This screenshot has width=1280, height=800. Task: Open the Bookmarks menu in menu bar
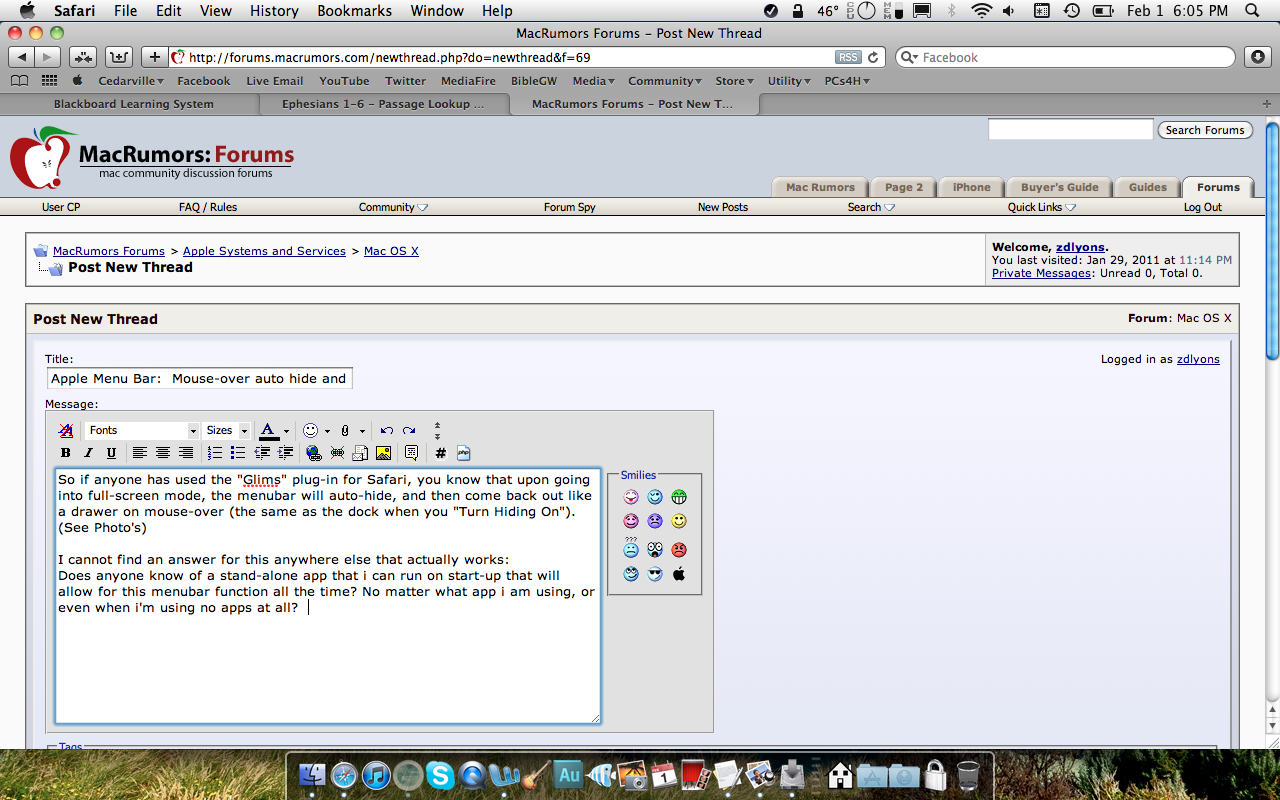(x=354, y=11)
